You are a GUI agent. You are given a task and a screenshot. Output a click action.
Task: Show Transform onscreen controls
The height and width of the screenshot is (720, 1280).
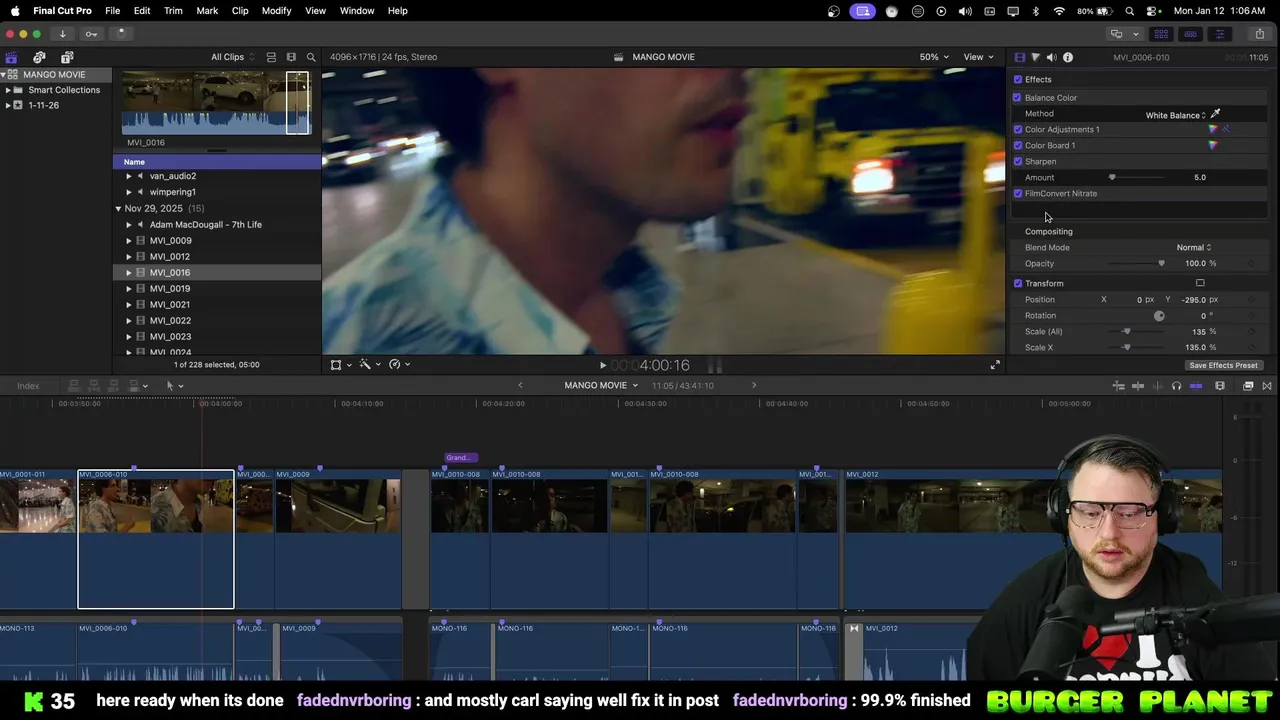(x=1200, y=283)
